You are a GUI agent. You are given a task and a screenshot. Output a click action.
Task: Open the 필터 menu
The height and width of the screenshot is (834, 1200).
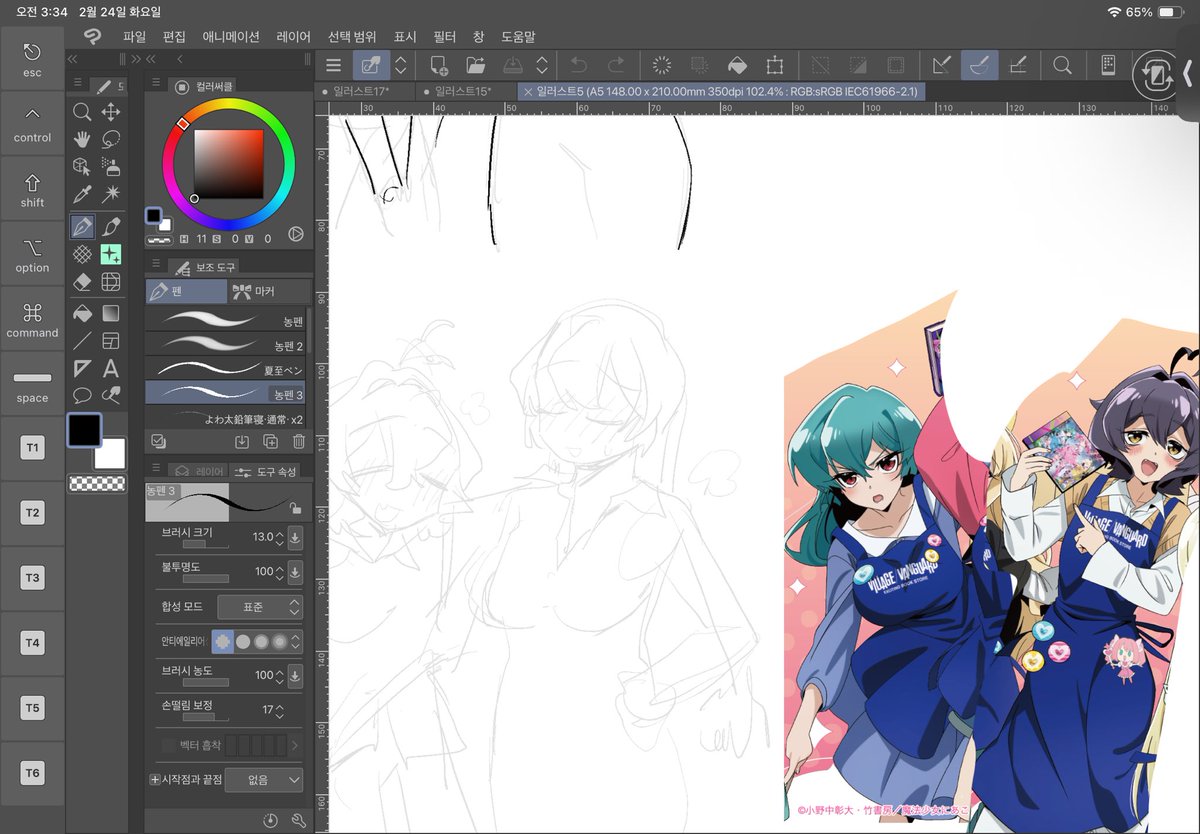coord(445,37)
